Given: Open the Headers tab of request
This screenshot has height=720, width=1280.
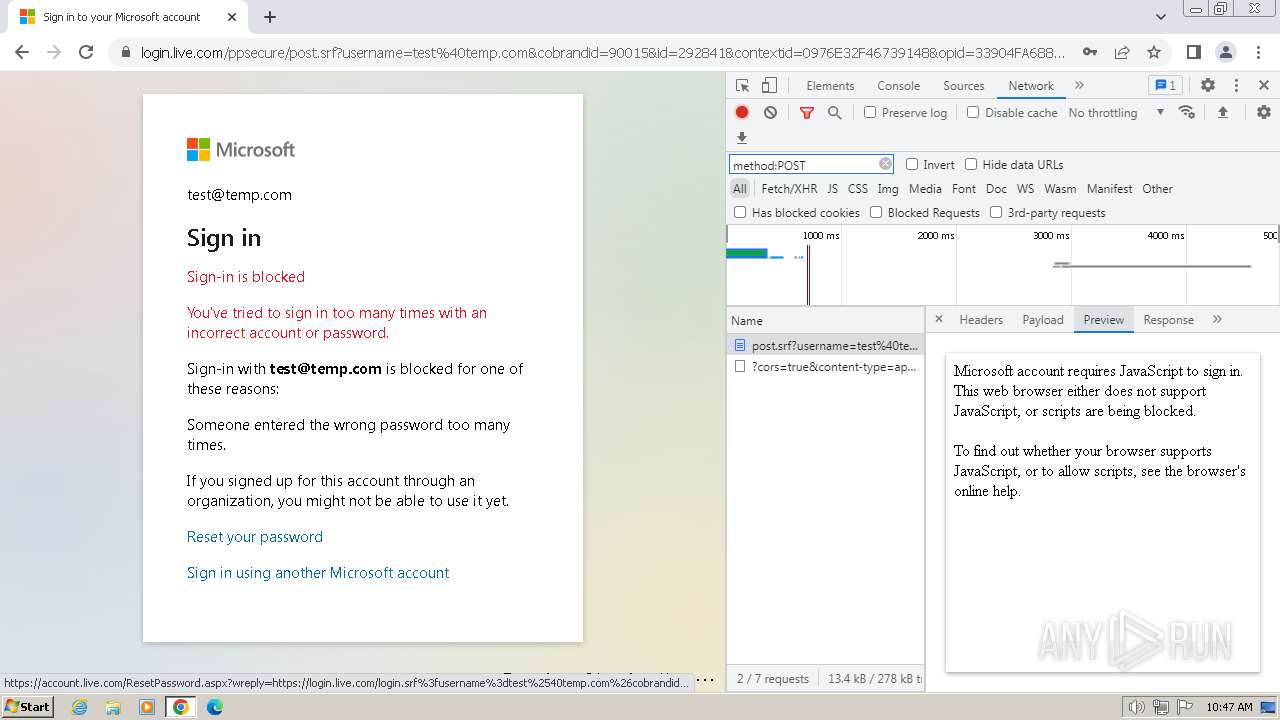Looking at the screenshot, I should (x=981, y=320).
